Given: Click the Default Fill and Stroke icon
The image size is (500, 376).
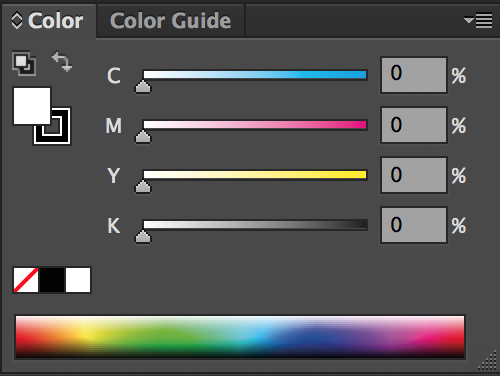Looking at the screenshot, I should point(24,63).
